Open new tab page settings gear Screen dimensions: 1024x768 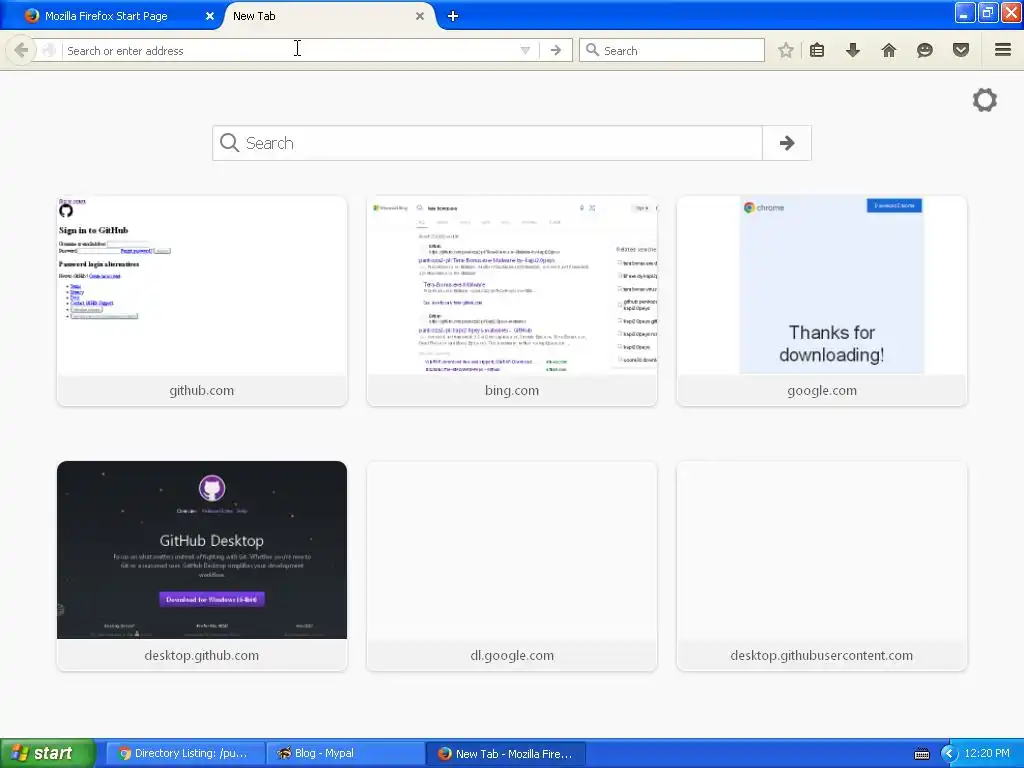(985, 100)
